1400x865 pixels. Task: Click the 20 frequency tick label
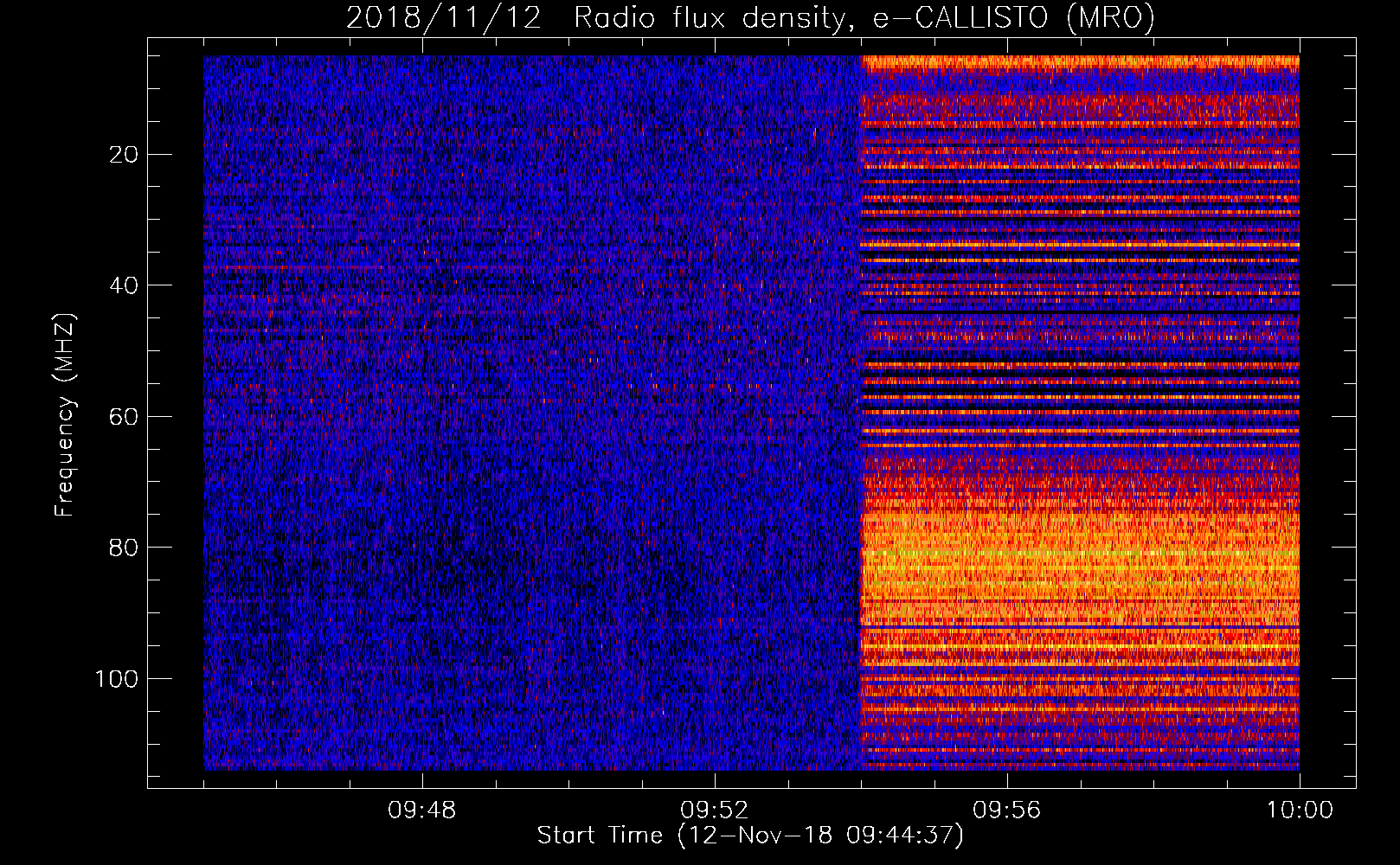pyautogui.click(x=124, y=155)
